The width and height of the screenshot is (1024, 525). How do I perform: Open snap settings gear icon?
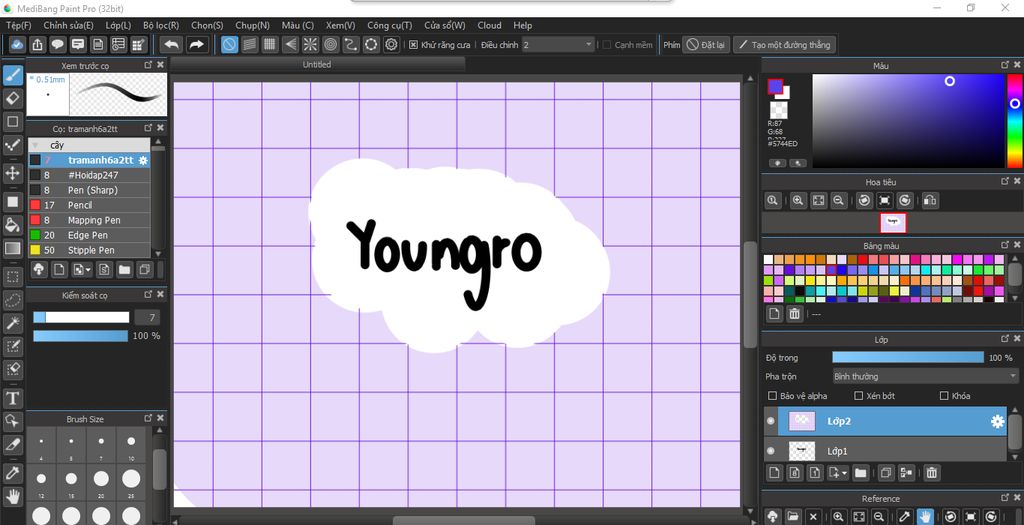click(x=391, y=44)
